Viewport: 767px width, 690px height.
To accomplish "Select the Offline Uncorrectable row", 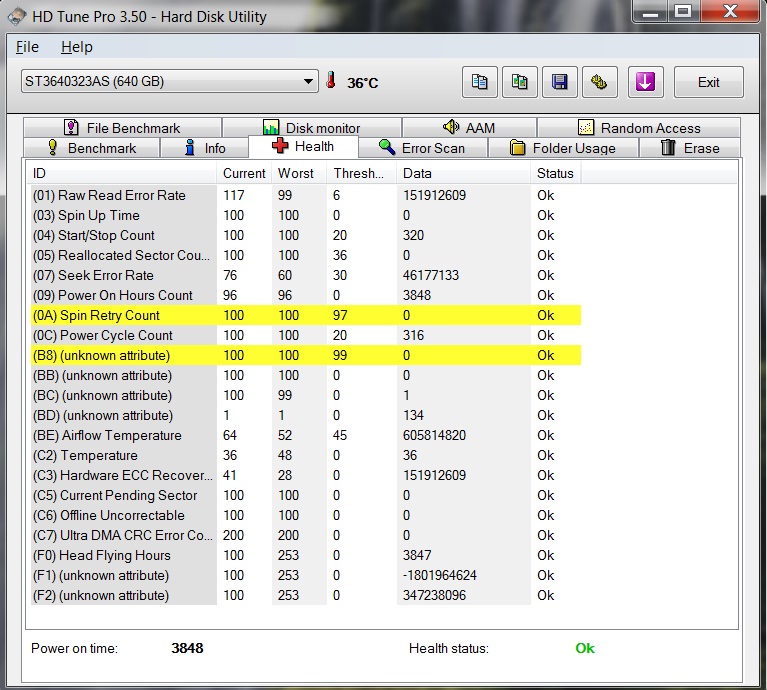I will pyautogui.click(x=306, y=515).
